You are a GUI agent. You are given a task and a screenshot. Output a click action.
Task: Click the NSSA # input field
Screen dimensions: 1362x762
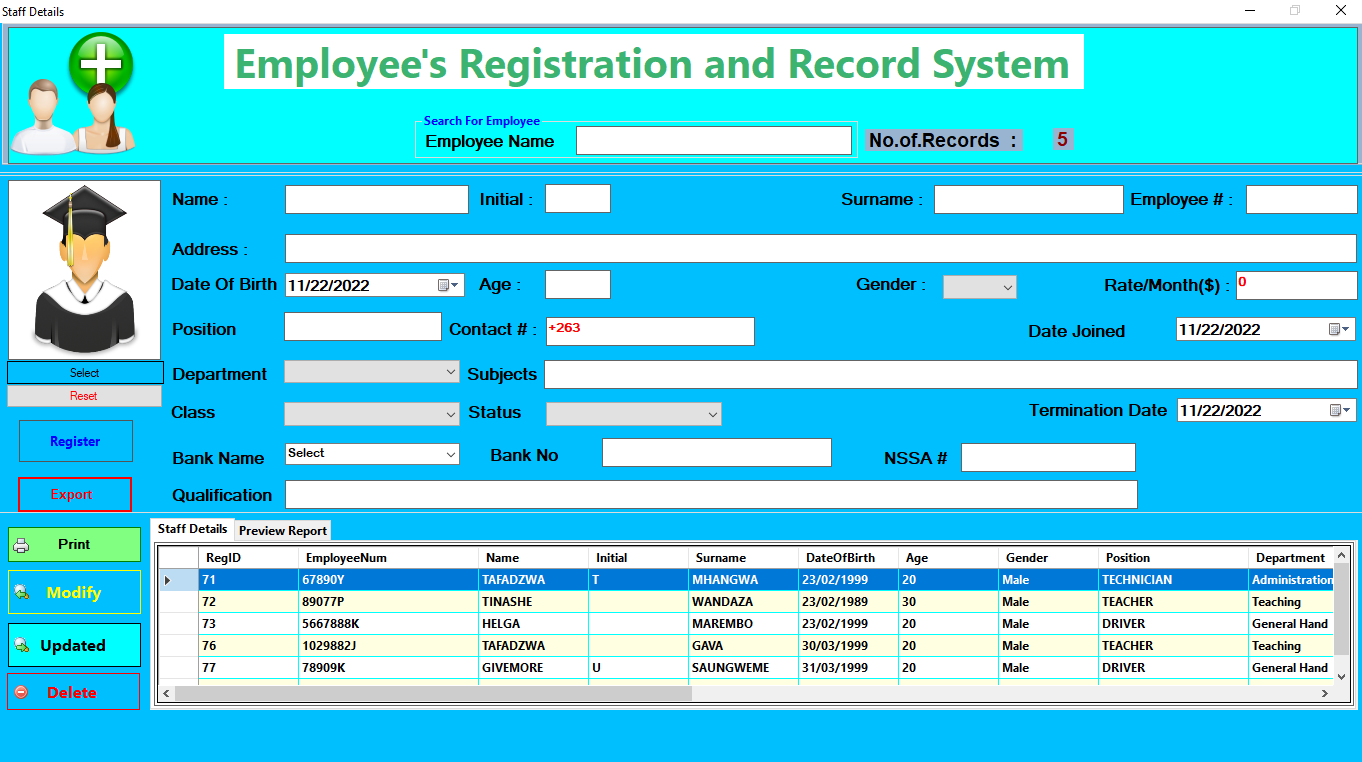point(1048,458)
